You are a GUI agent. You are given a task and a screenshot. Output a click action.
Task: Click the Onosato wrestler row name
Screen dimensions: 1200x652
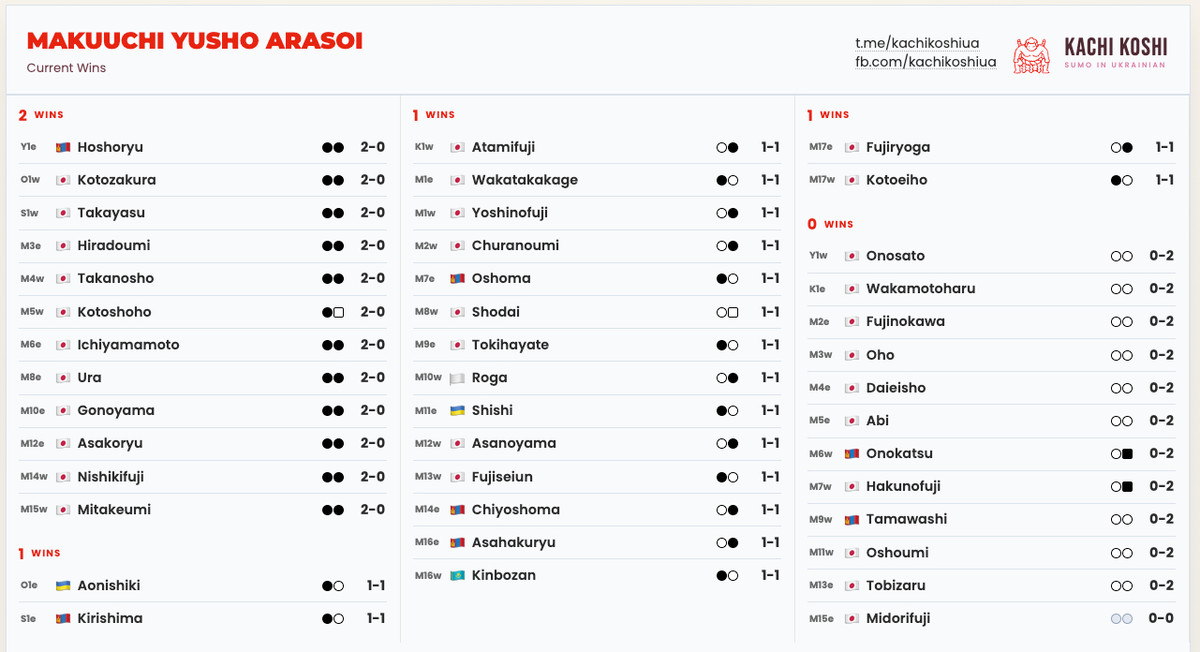click(x=895, y=256)
